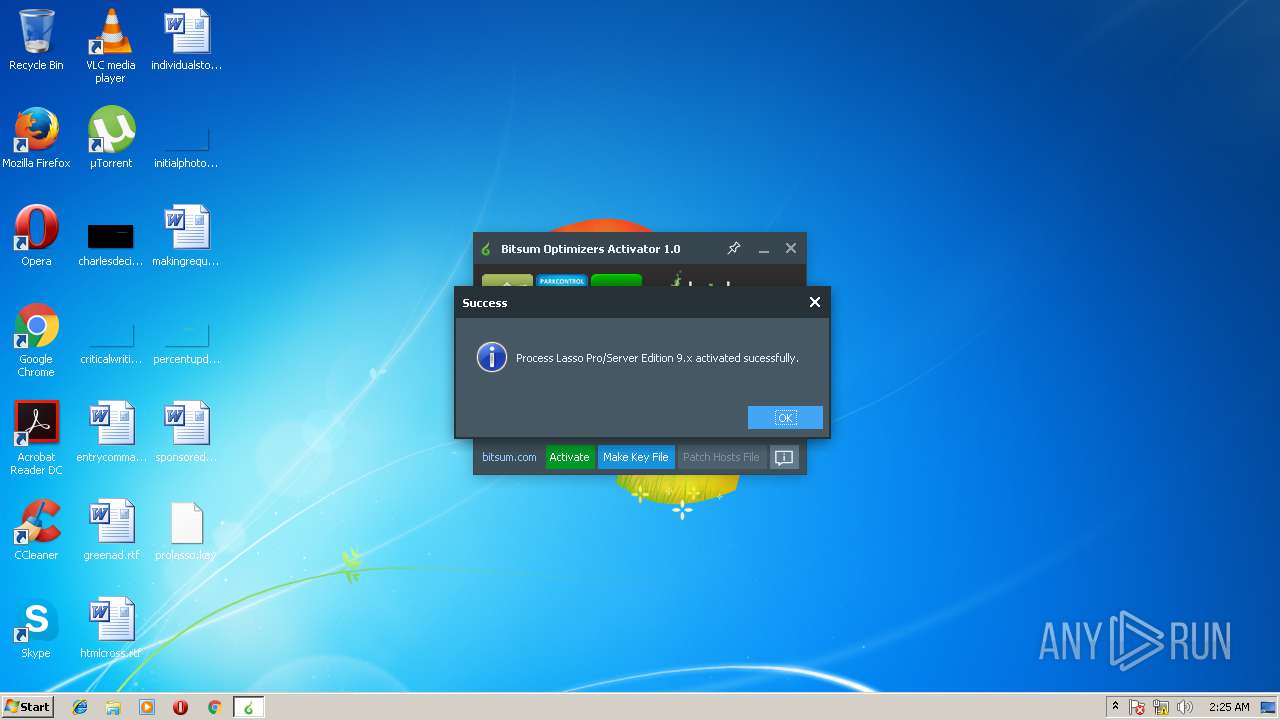Open Opera from the taskbar
The width and height of the screenshot is (1280, 720).
point(181,707)
